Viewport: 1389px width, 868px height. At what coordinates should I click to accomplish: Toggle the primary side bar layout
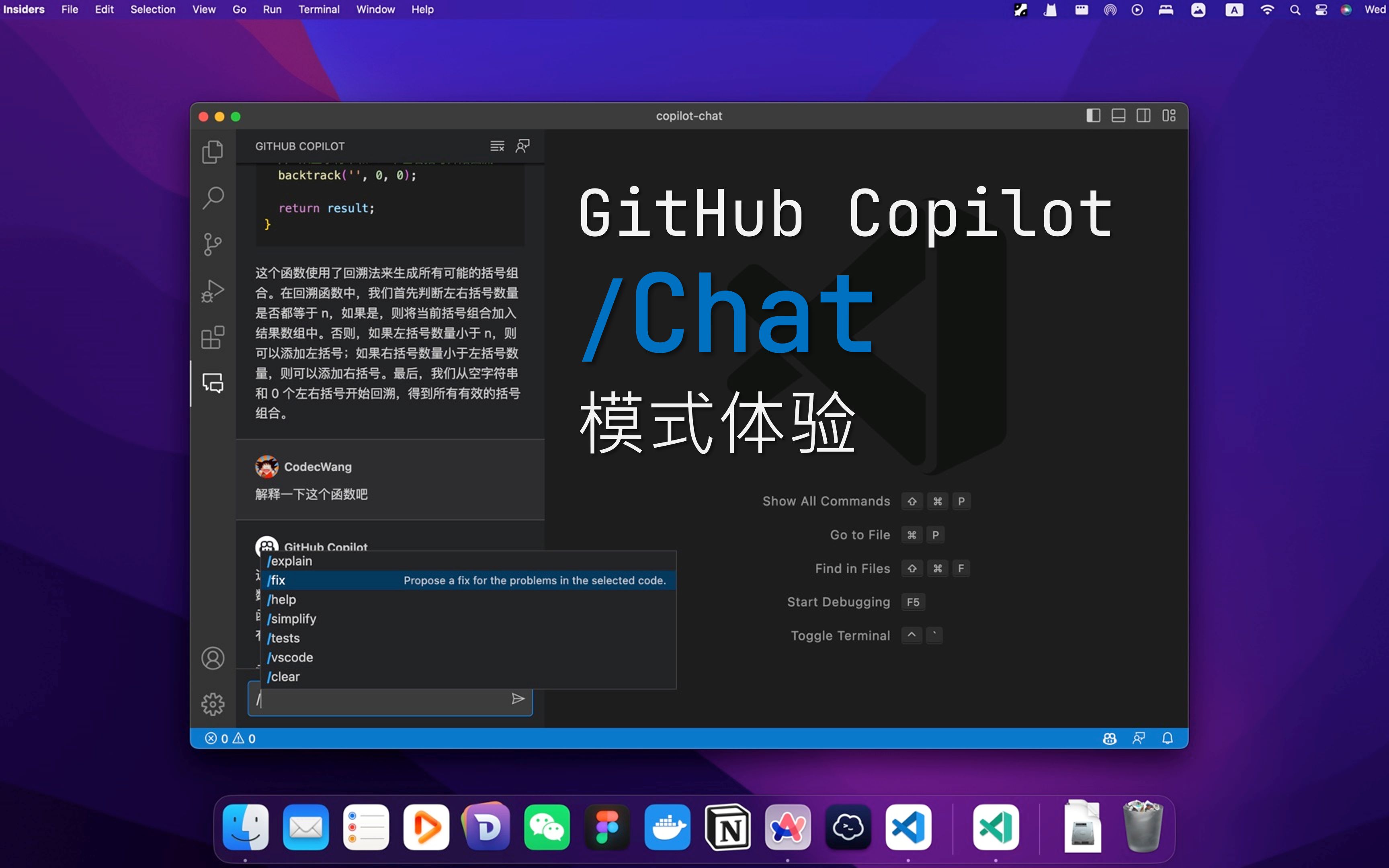pos(1093,116)
